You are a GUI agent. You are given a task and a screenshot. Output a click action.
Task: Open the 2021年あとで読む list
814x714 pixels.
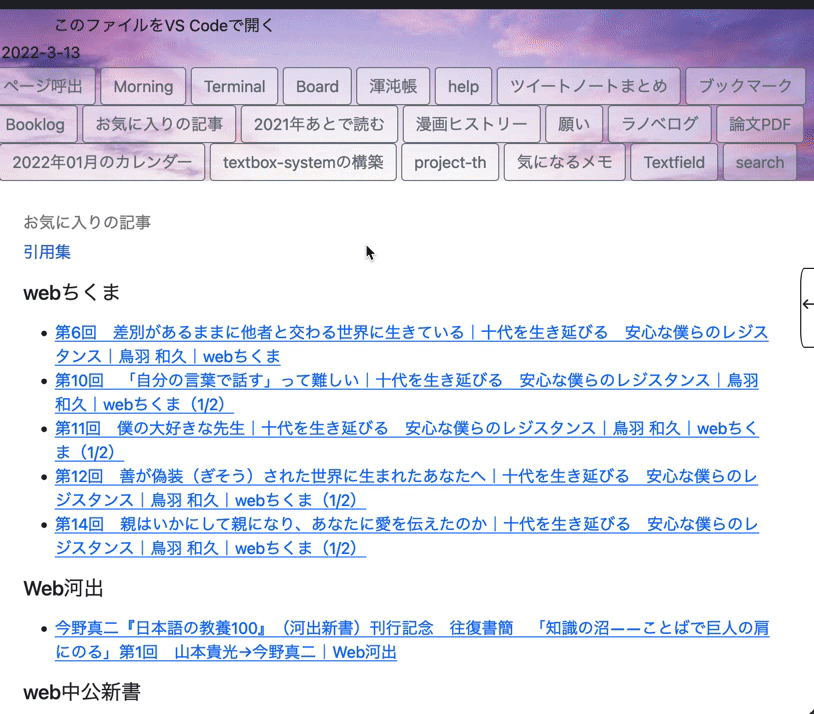coord(321,124)
